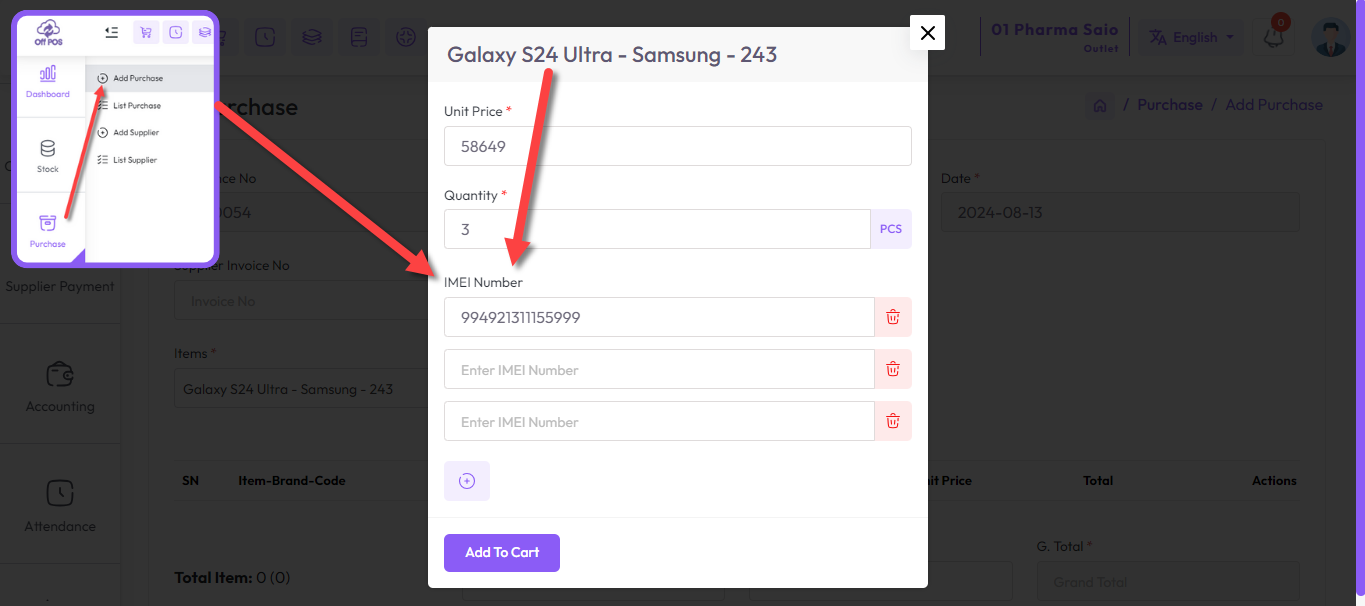Viewport: 1365px width, 606px height.
Task: Open the English language dropdown
Action: click(1190, 37)
